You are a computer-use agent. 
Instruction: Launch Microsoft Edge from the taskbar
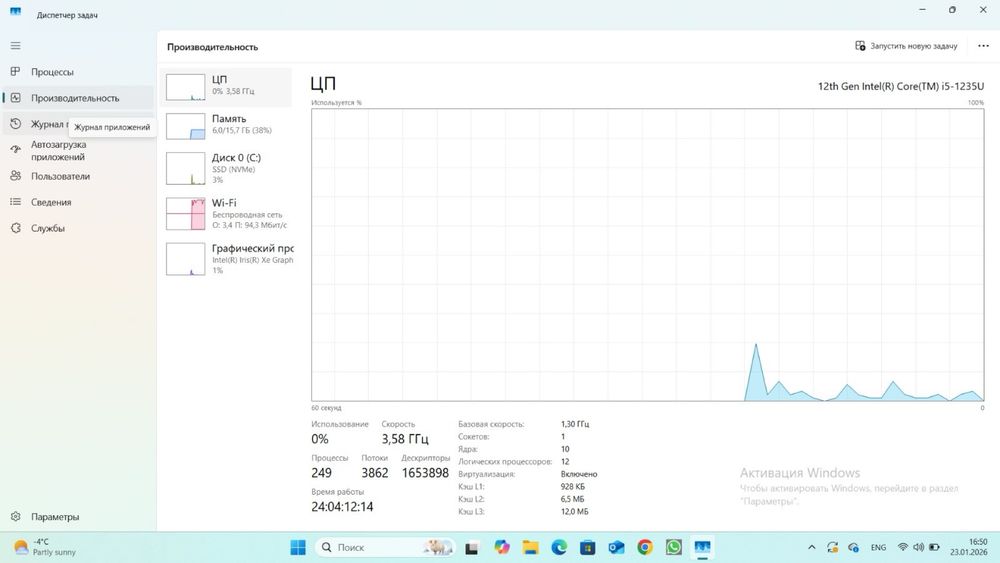tap(559, 547)
